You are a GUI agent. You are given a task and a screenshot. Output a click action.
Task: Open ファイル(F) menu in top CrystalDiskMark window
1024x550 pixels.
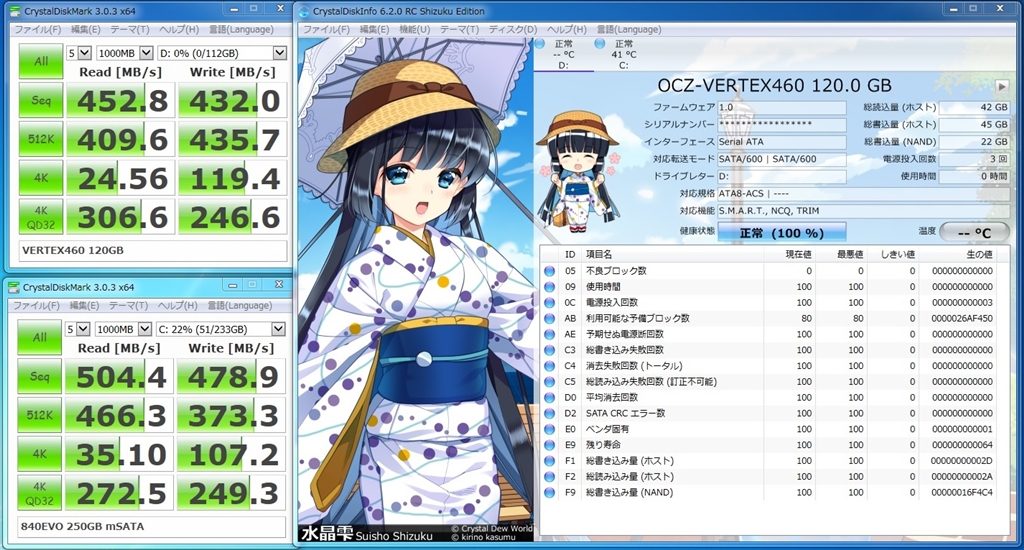(x=37, y=29)
